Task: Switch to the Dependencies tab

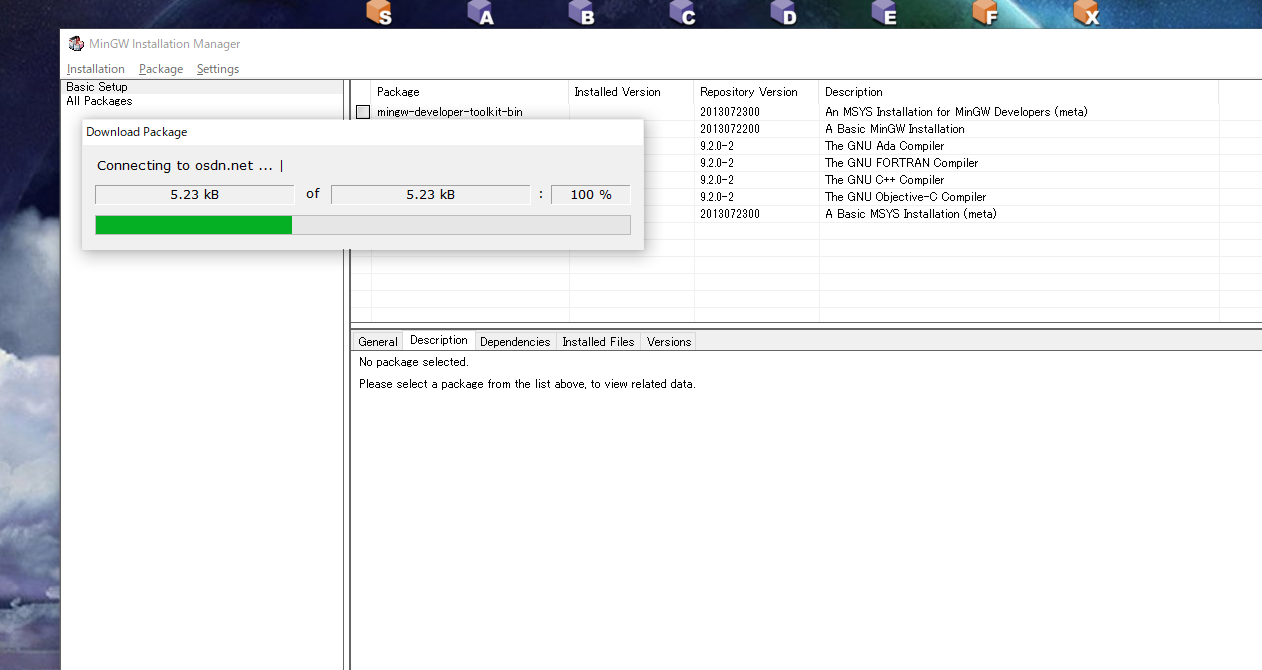Action: coord(515,342)
